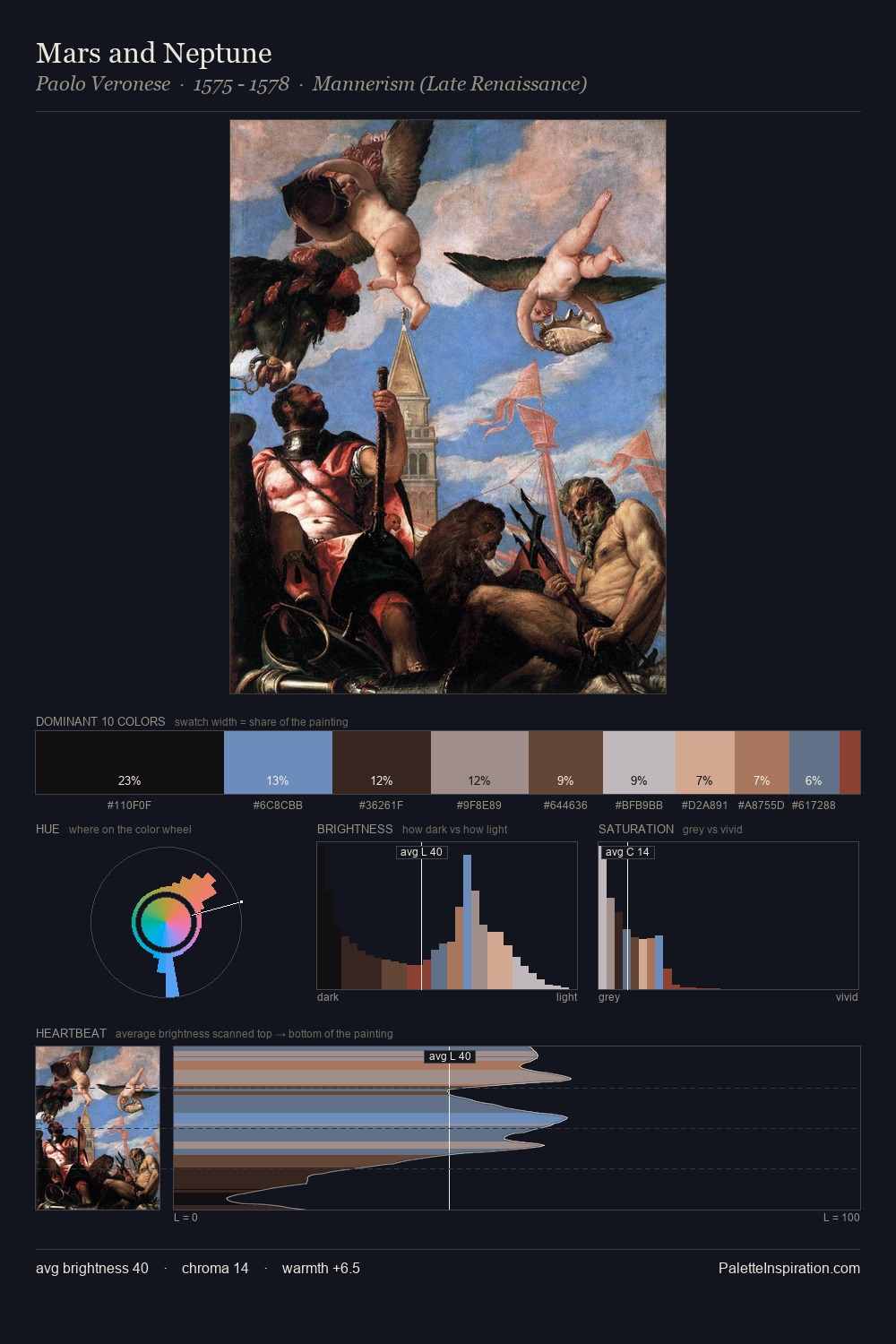896x1344 pixels.
Task: Click 'swatch width = share of the painting' note
Action: [262, 721]
